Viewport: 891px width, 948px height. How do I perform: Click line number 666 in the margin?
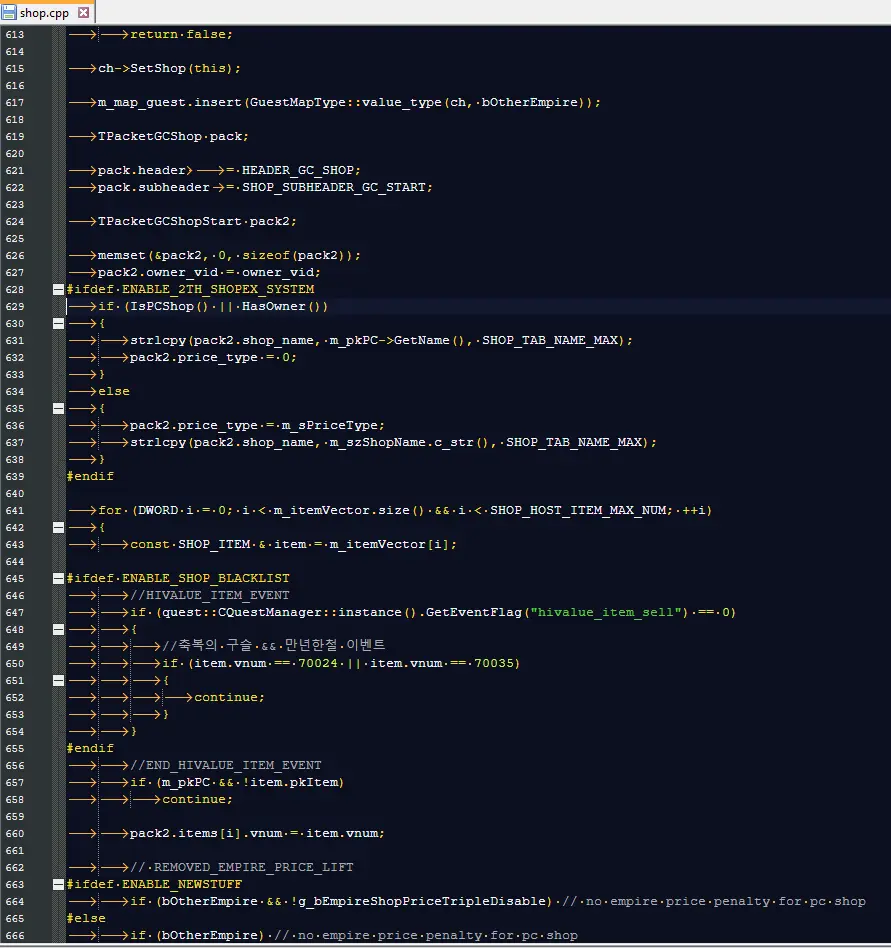point(15,936)
